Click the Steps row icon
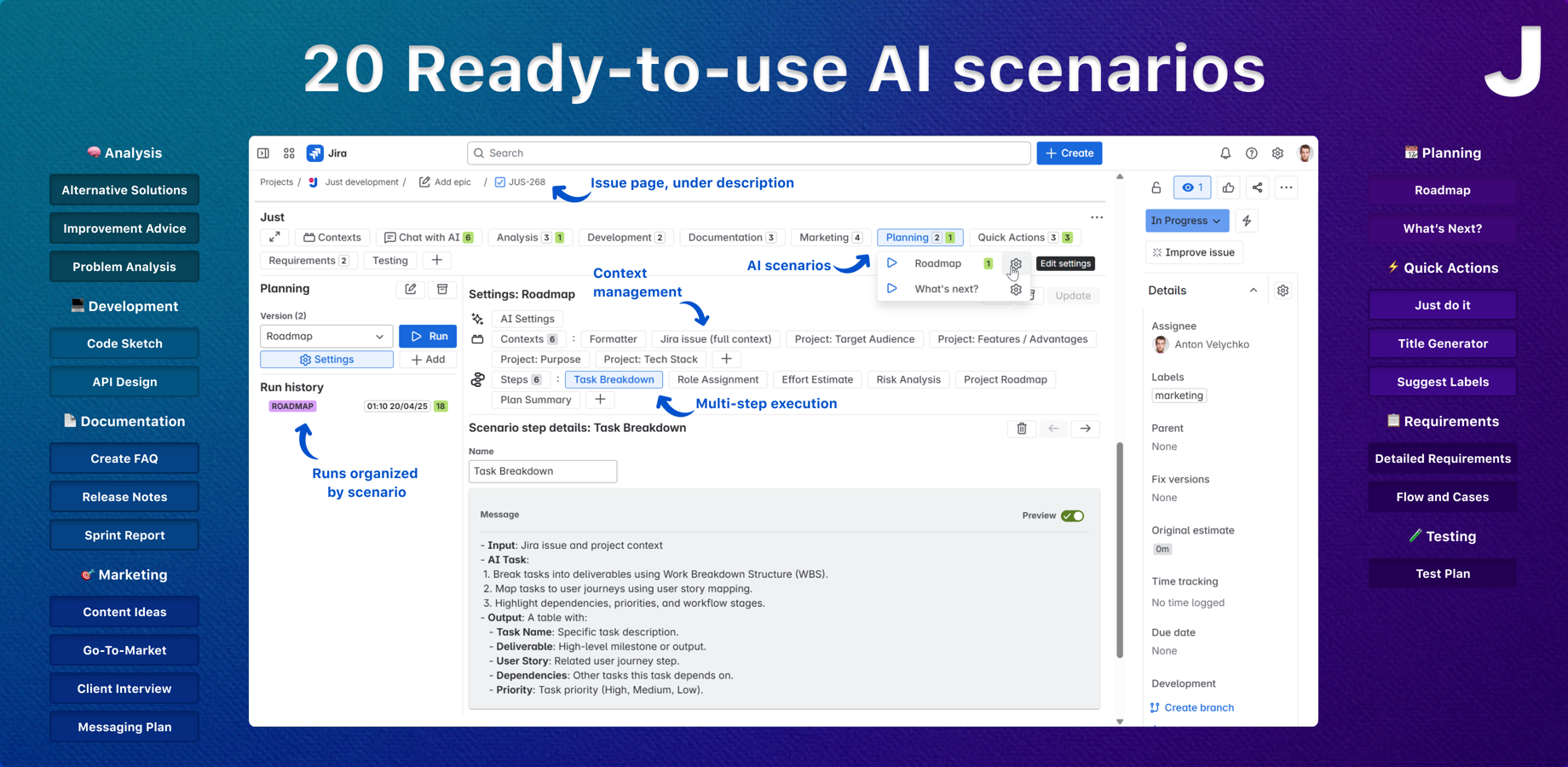1568x767 pixels. (x=477, y=379)
